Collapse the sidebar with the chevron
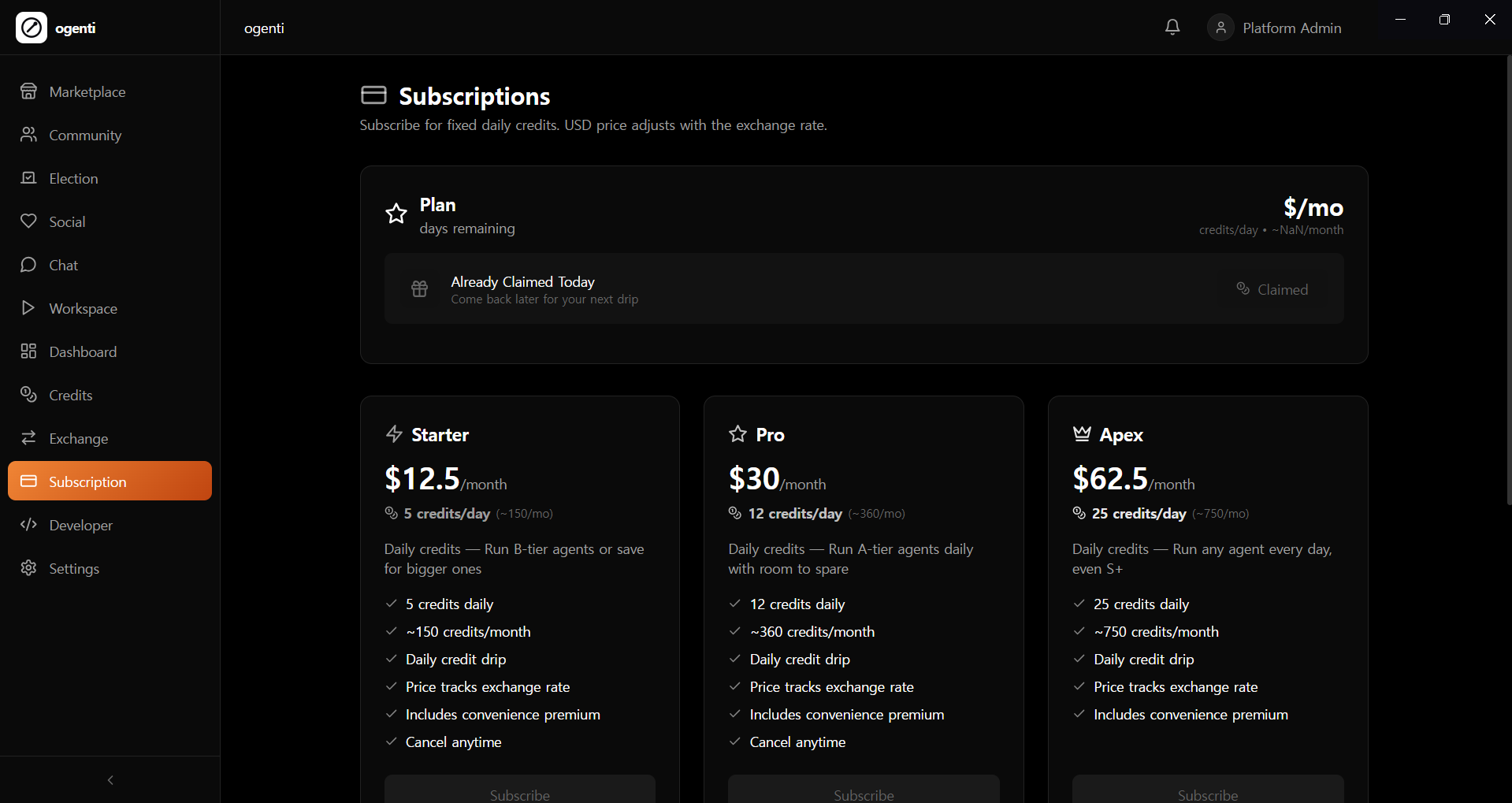This screenshot has width=1512, height=803. pos(110,780)
